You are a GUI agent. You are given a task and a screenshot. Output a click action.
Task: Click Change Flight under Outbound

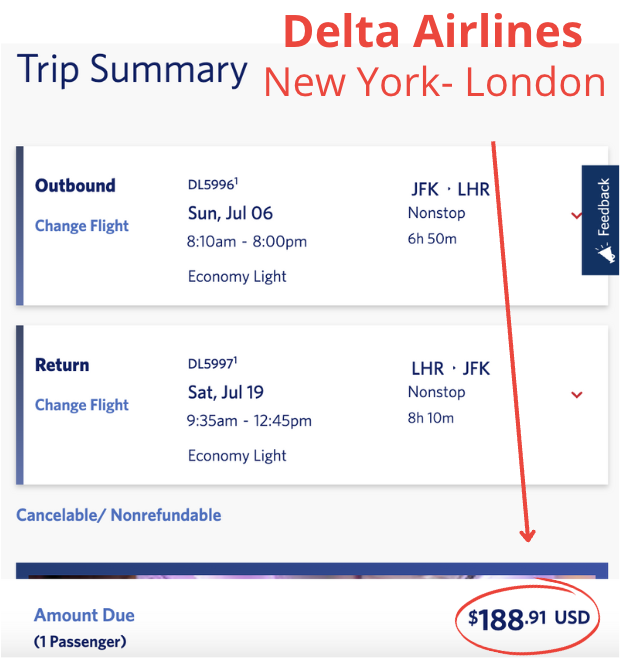point(82,226)
